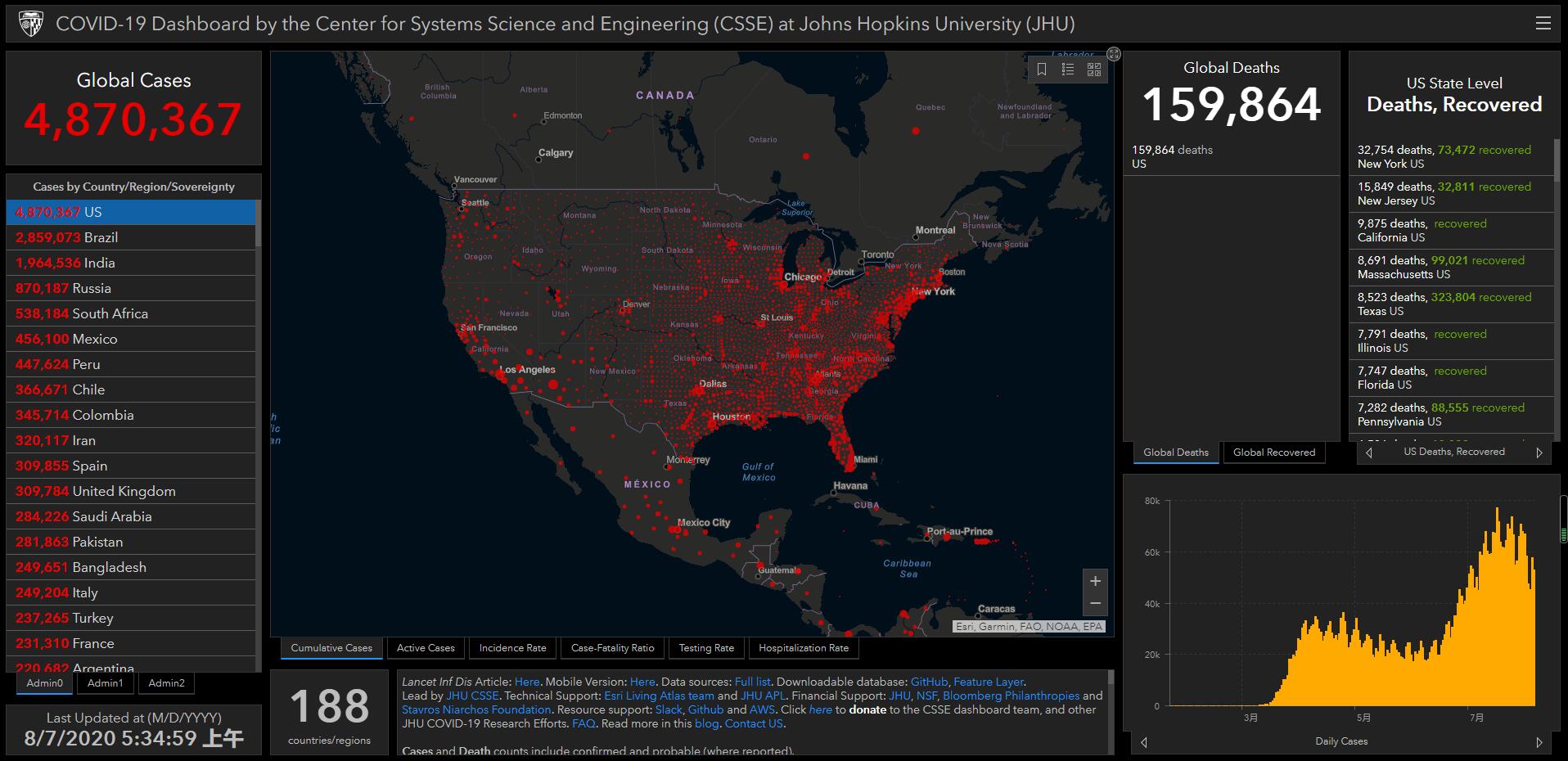Zoom in on the map
This screenshot has width=1568, height=761.
[1095, 581]
